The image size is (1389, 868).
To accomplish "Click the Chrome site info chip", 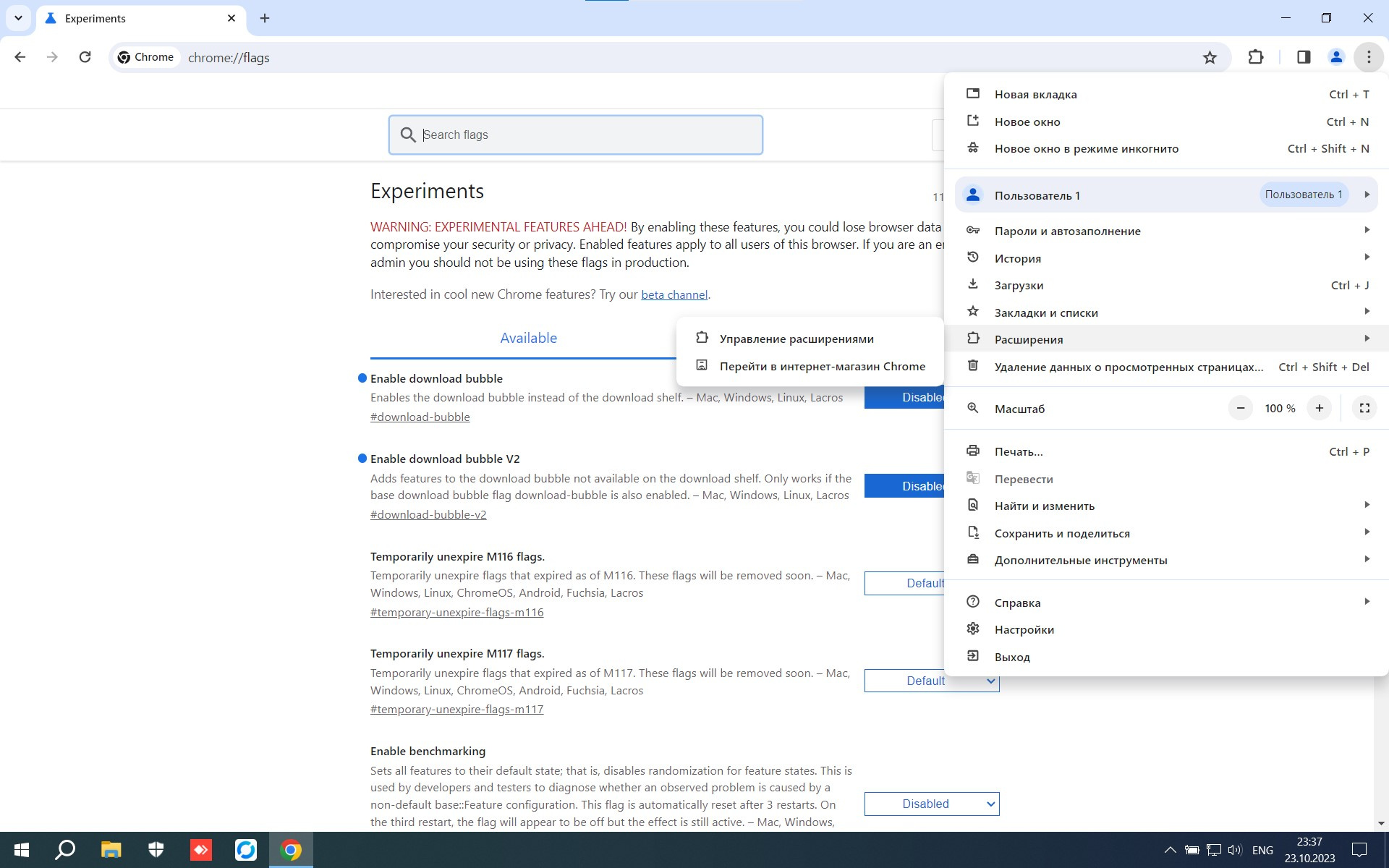I will 146,57.
